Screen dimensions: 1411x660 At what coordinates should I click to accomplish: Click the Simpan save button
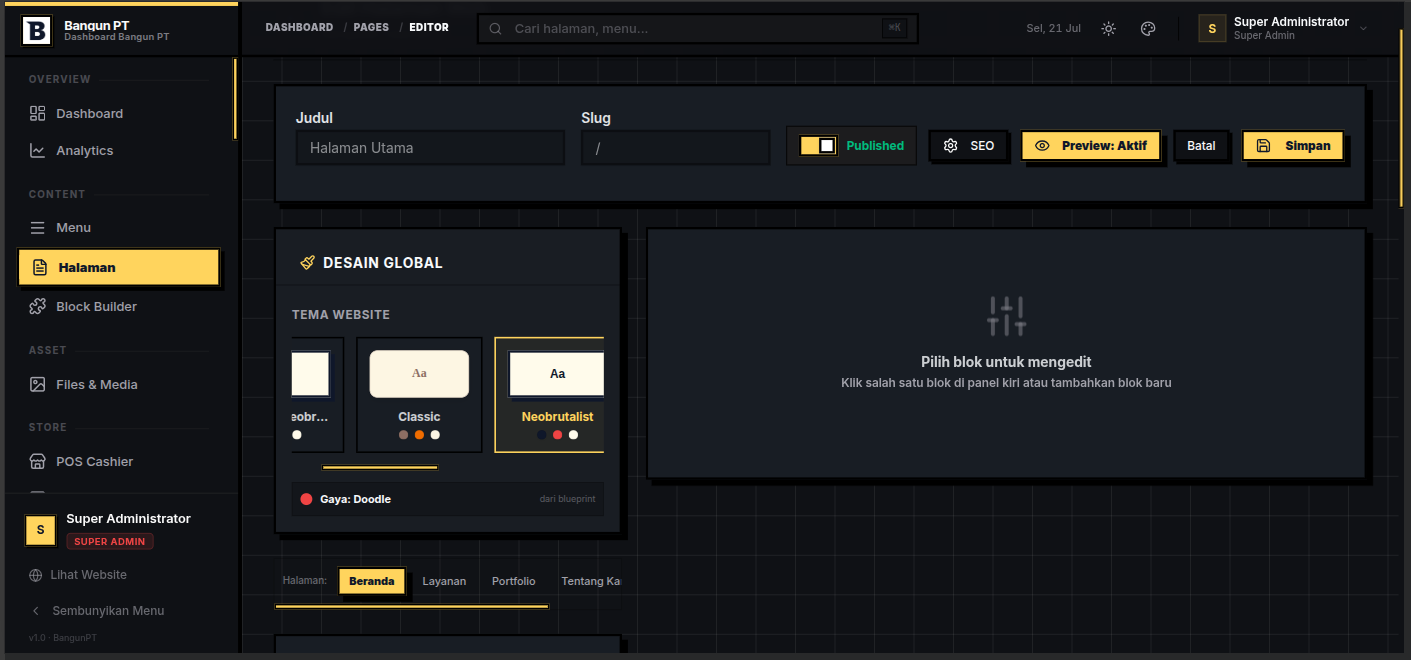click(x=1293, y=146)
